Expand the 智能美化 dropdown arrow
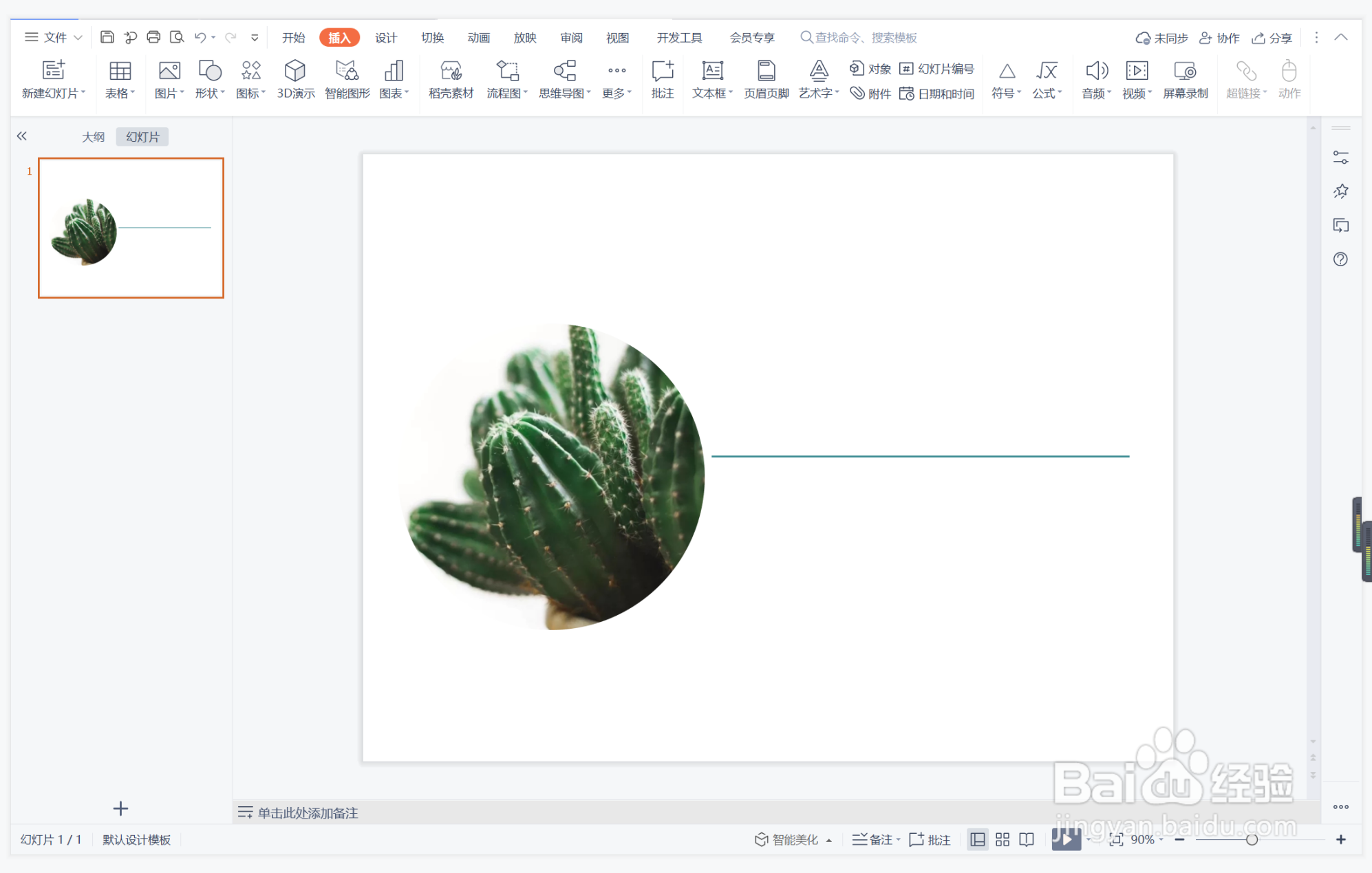The width and height of the screenshot is (1372, 873). click(829, 840)
